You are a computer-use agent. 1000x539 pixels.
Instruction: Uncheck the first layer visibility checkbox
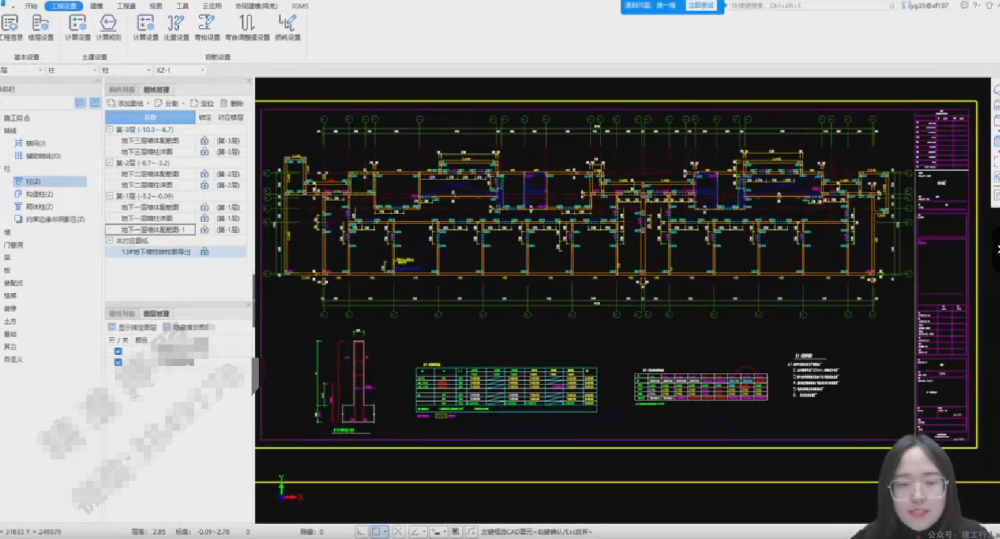[118, 351]
